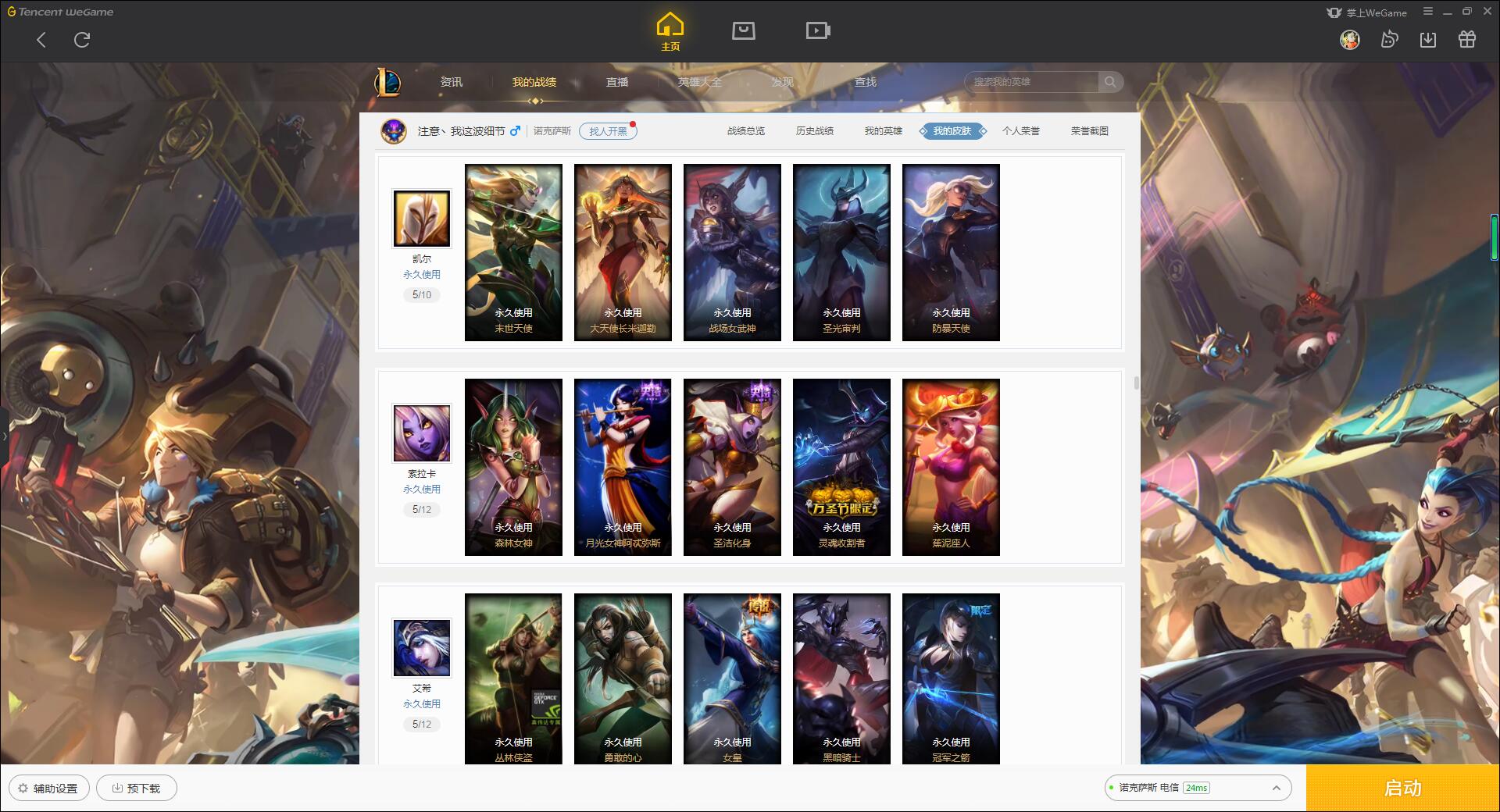Viewport: 1500px width, 812px height.
Task: Click the 5/12 skin count for 艾希
Action: (x=422, y=725)
